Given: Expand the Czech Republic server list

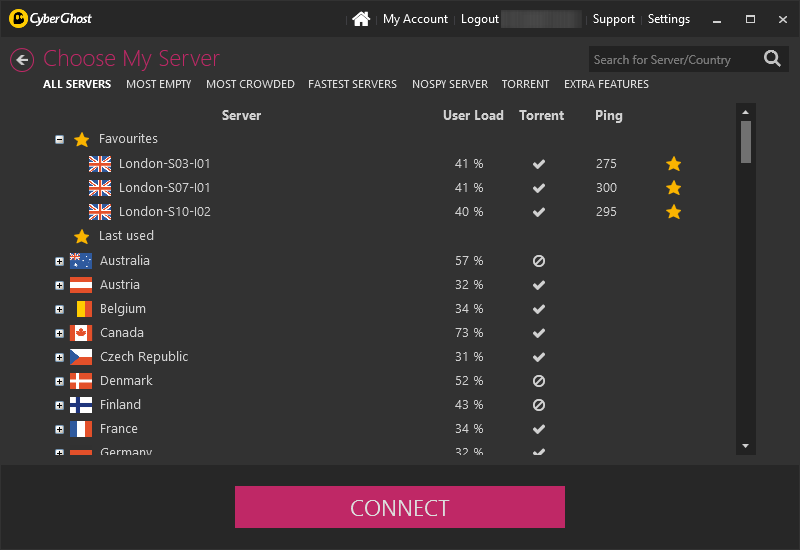Looking at the screenshot, I should click(x=60, y=357).
